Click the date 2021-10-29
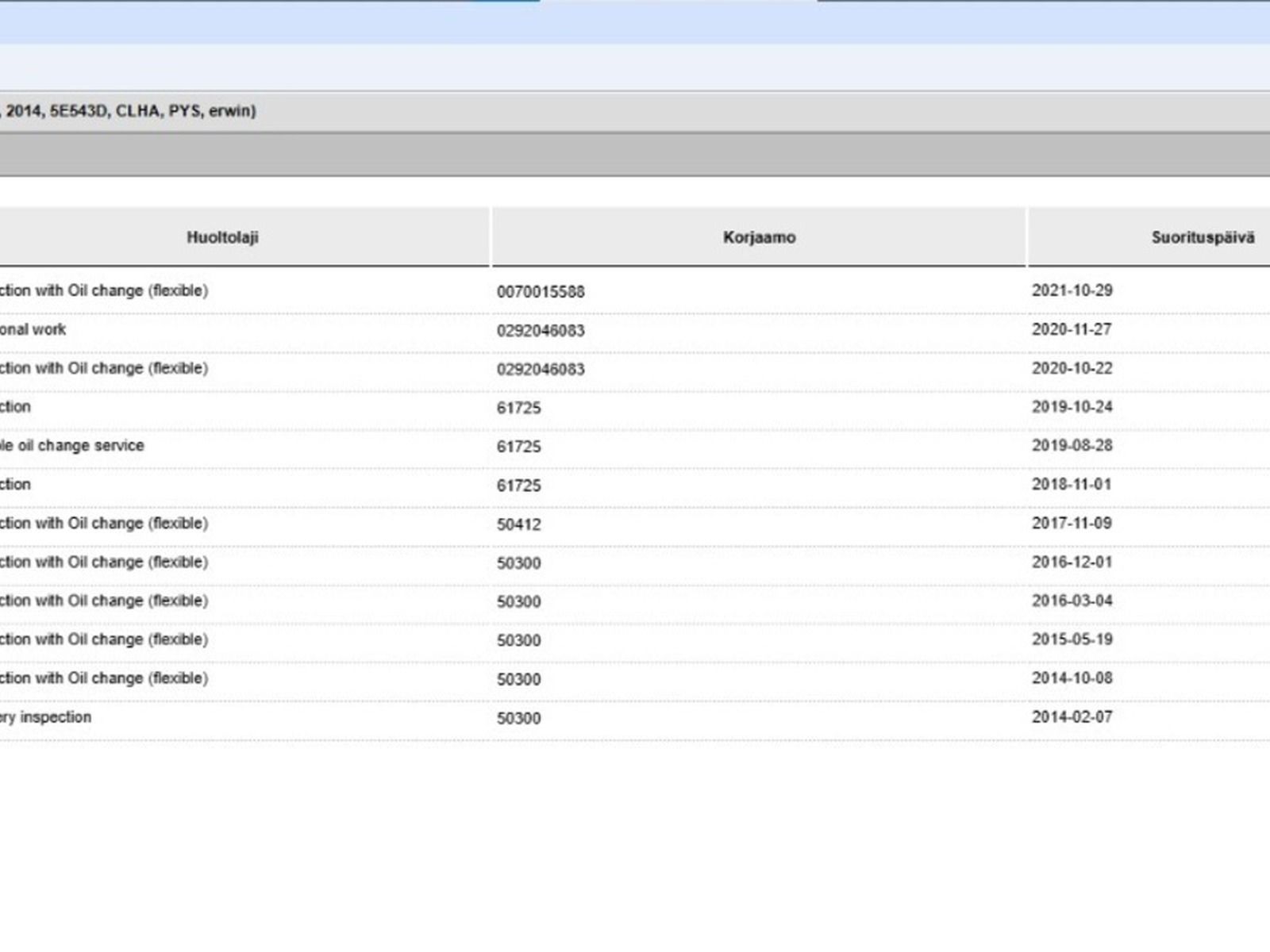1270x952 pixels. pyautogui.click(x=1072, y=290)
